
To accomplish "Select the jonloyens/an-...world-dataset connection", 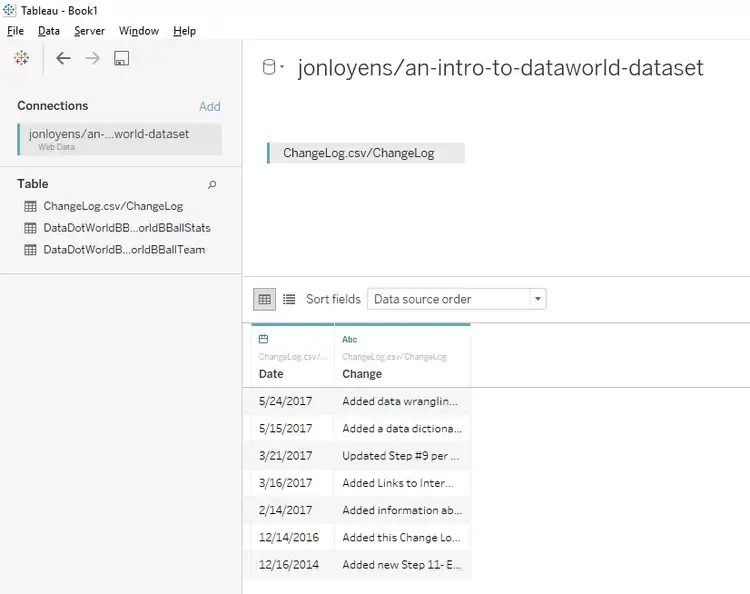I will point(120,140).
